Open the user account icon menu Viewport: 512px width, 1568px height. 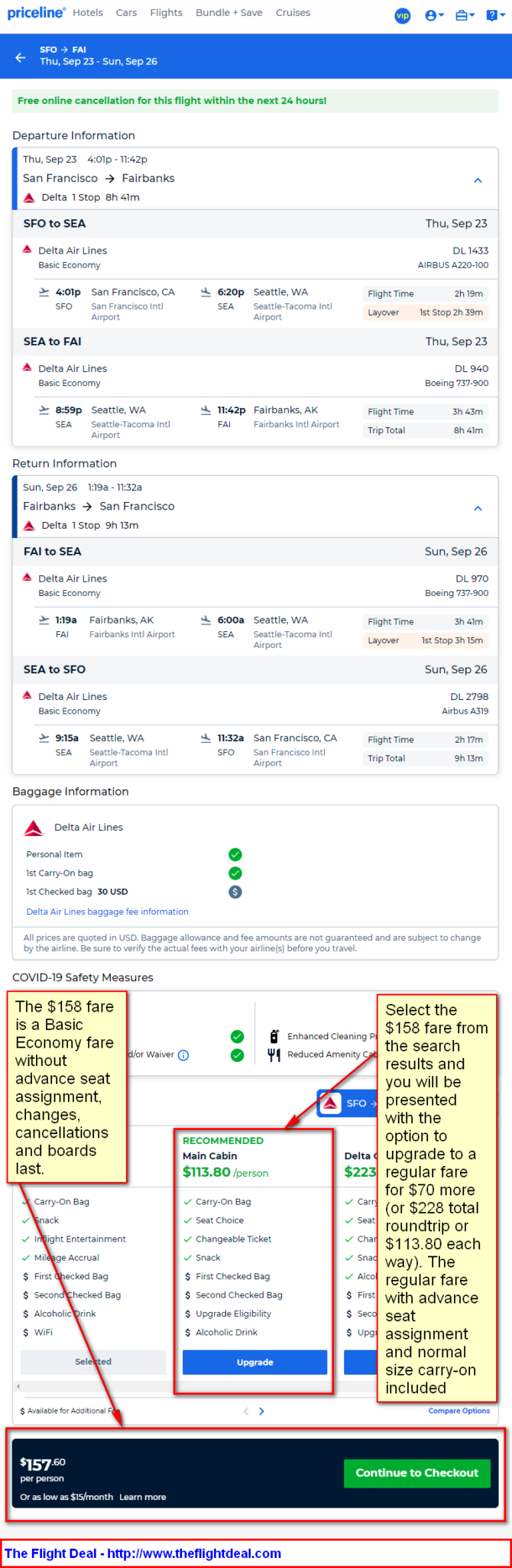click(434, 15)
